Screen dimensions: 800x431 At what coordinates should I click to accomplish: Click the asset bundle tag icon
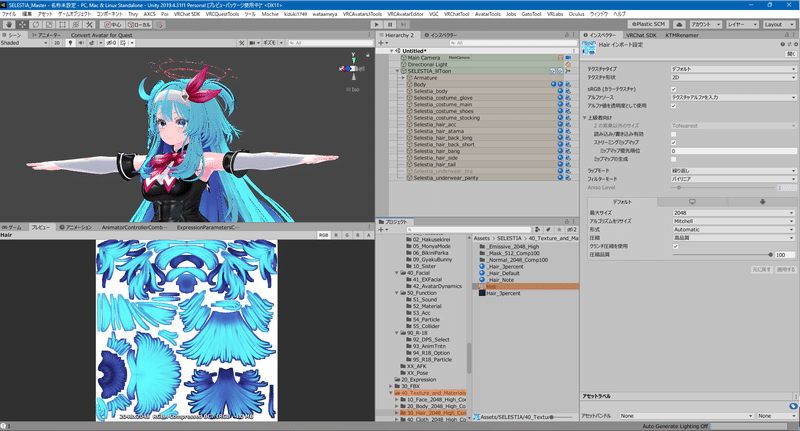coord(793,406)
